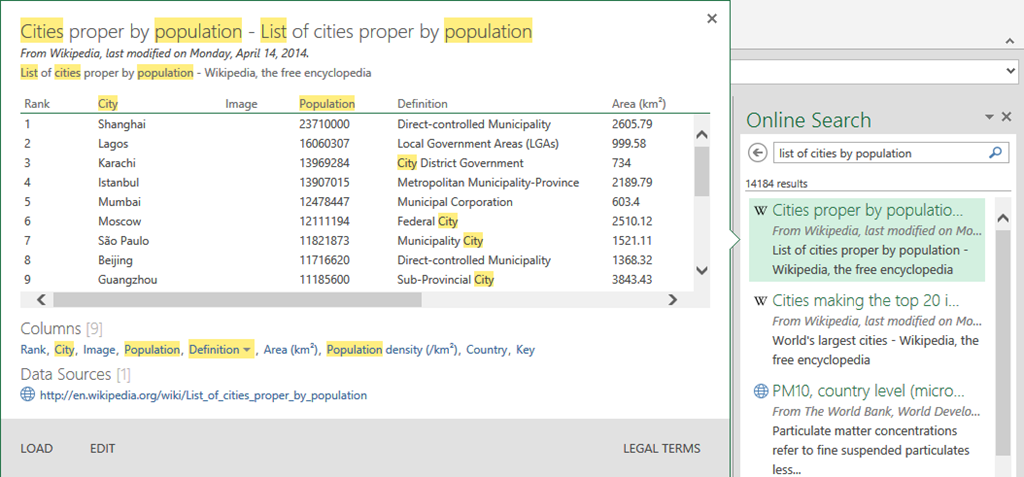Click the Wikipedia icon on the first result
Image resolution: width=1024 pixels, height=477 pixels.
coord(760,211)
